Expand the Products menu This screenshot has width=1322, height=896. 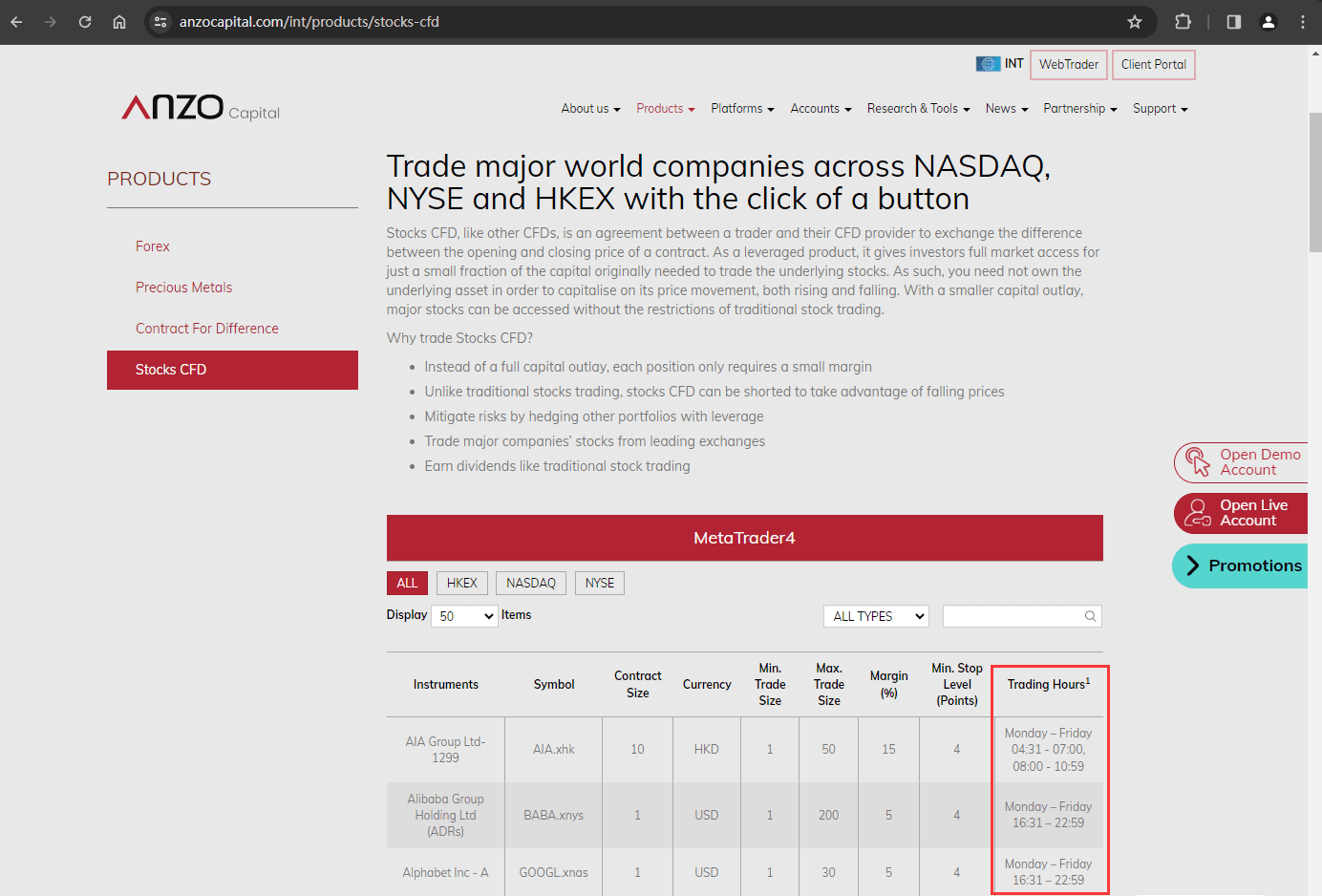pyautogui.click(x=666, y=109)
